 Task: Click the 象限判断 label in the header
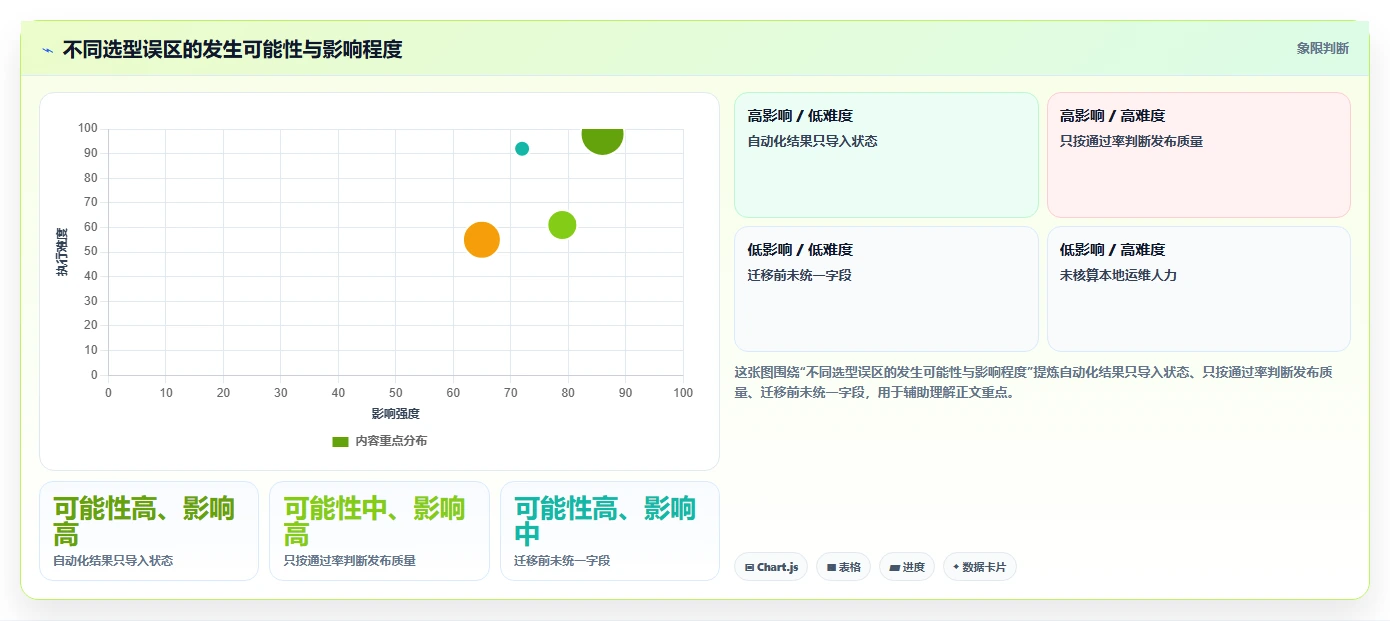click(1322, 48)
